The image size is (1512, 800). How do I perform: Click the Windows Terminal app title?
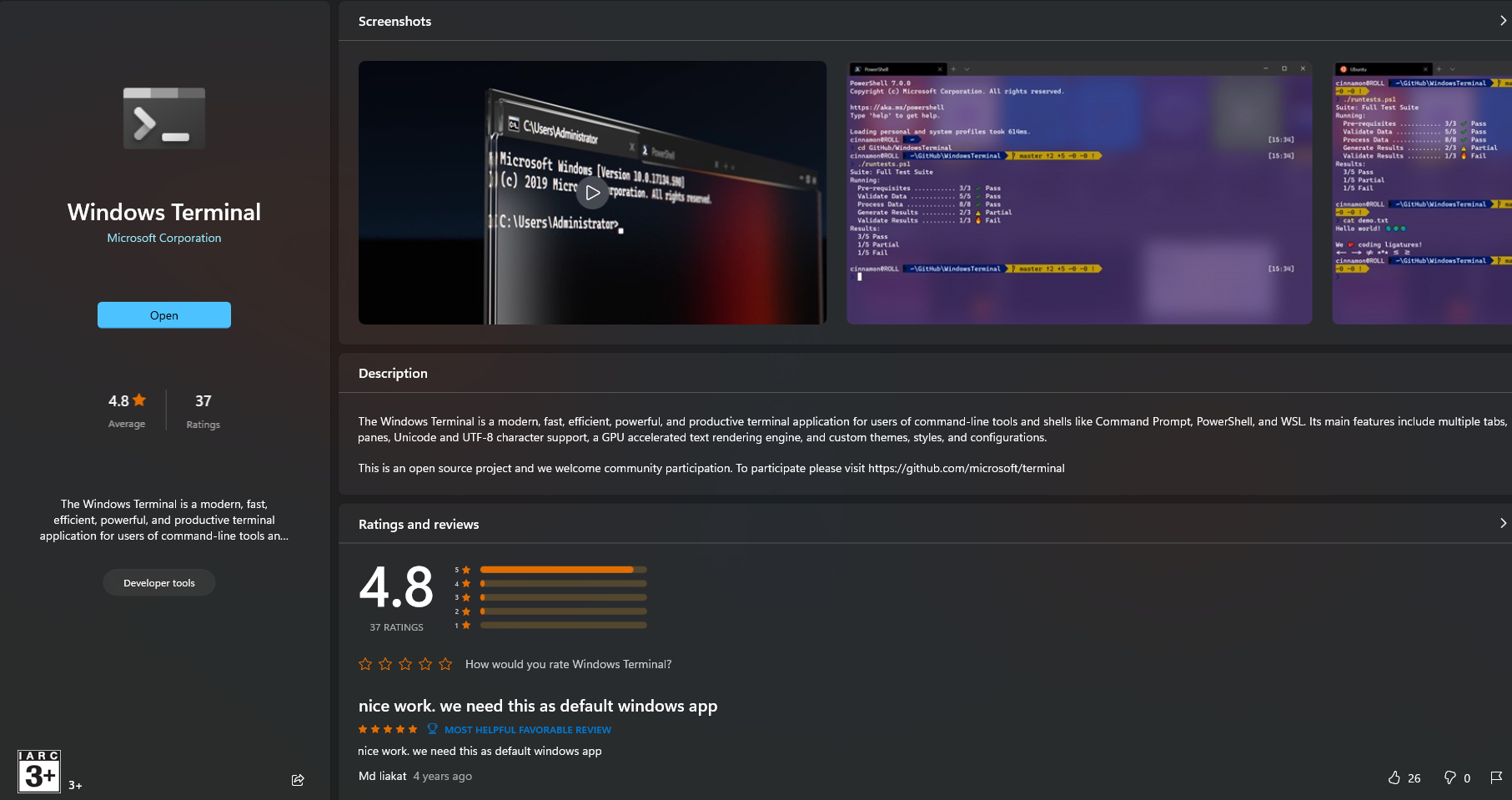(x=164, y=212)
